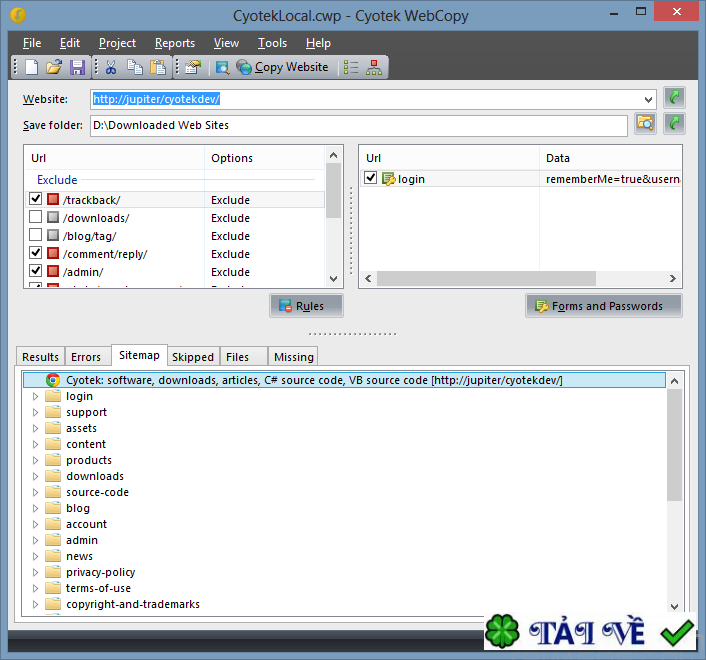The image size is (706, 660).
Task: Save the project with floppy disk icon
Action: click(x=77, y=67)
